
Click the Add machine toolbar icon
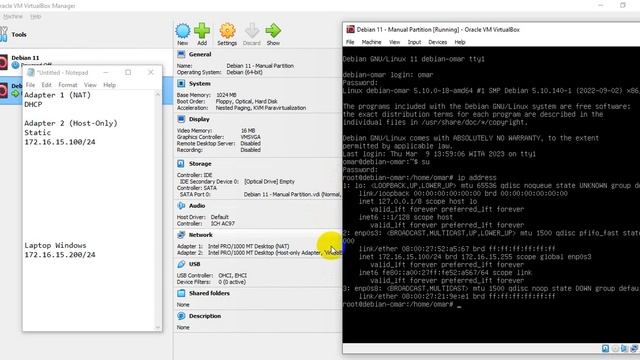pos(202,31)
